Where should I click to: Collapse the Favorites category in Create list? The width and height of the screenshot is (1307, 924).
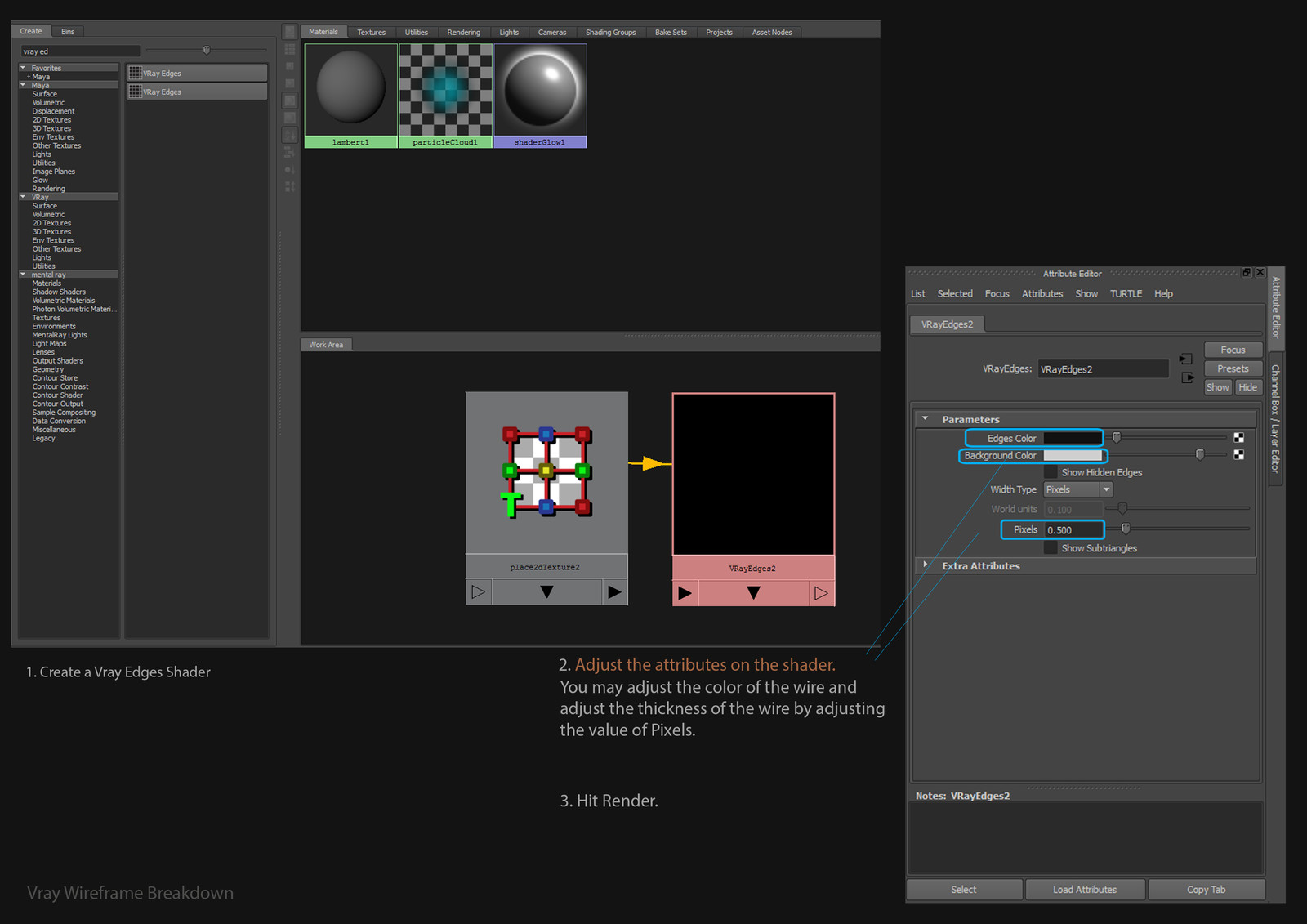pyautogui.click(x=23, y=68)
